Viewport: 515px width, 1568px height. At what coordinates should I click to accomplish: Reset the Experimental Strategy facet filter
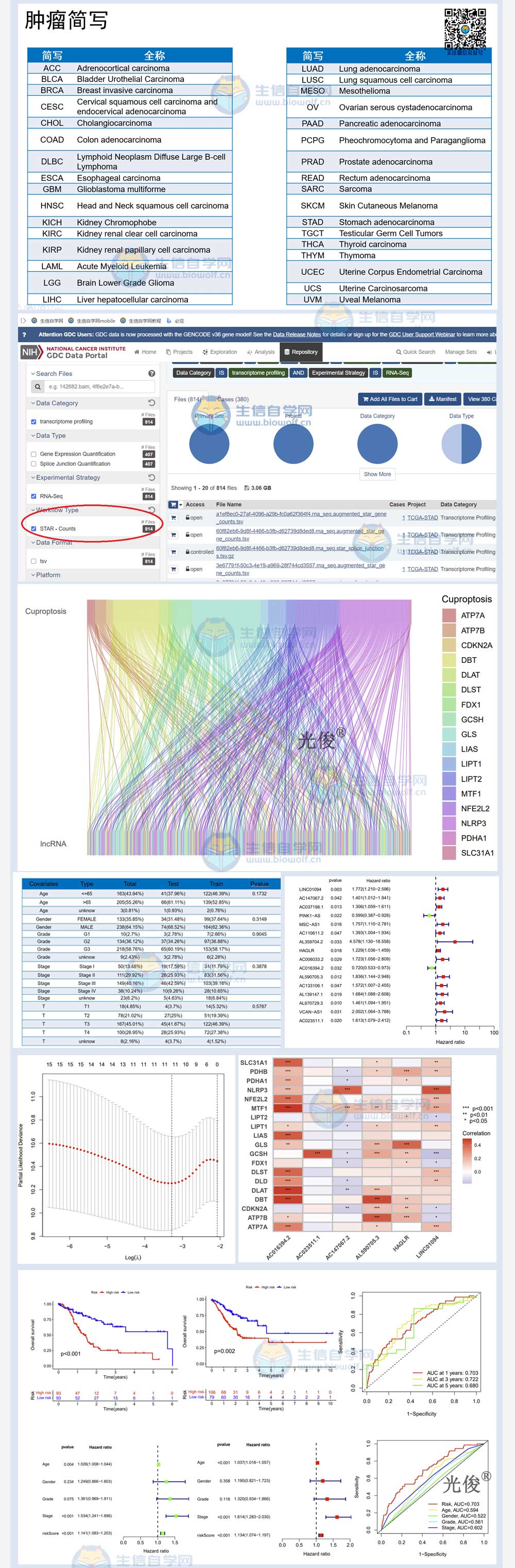point(151,478)
